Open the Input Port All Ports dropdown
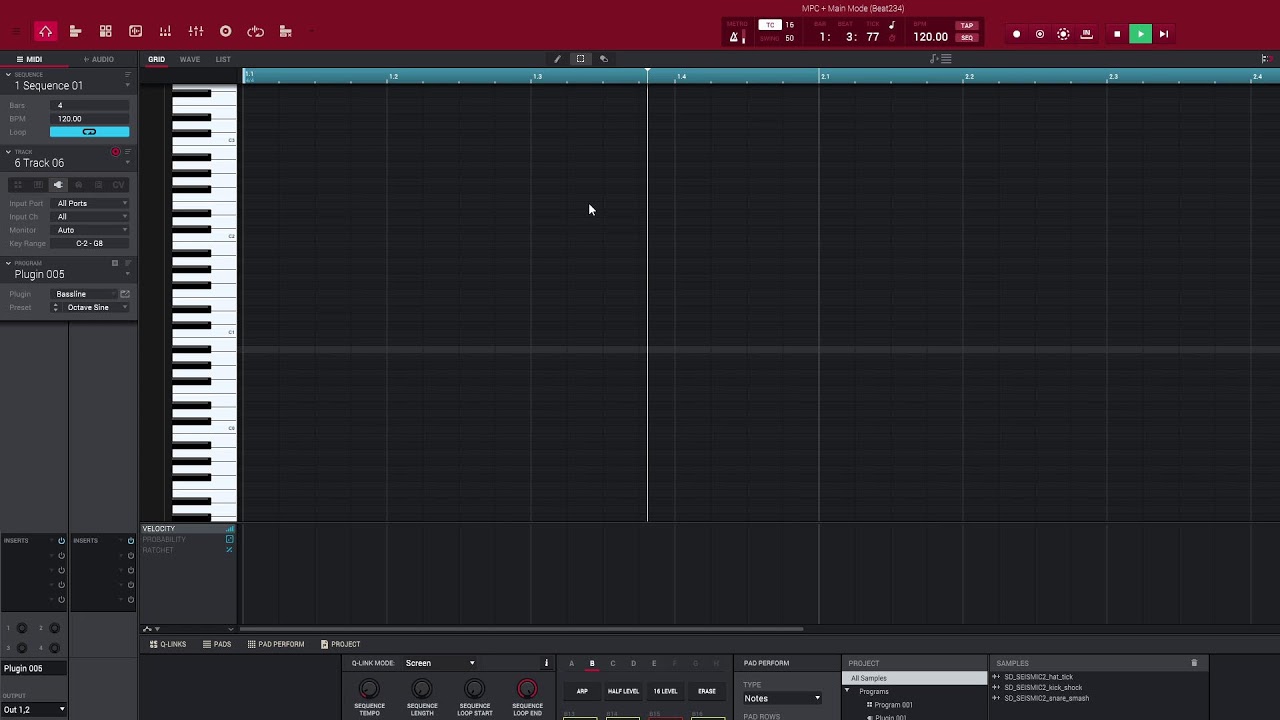The width and height of the screenshot is (1280, 720). 90,203
